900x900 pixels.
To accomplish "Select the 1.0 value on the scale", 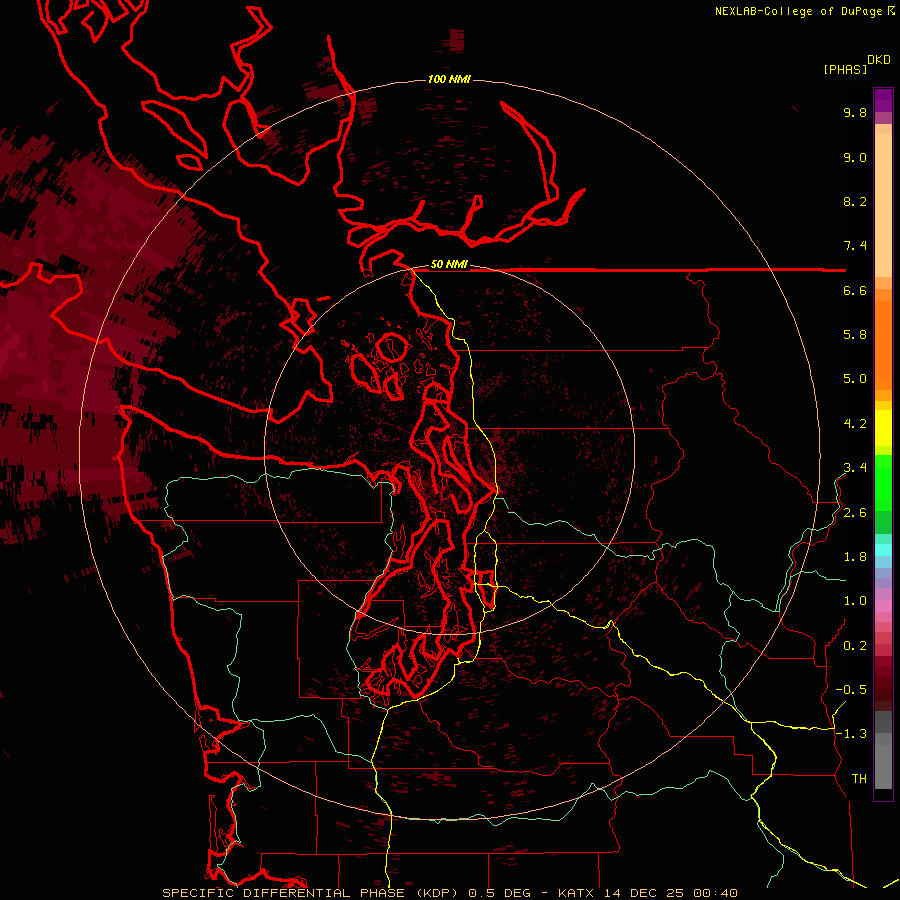I will (x=855, y=601).
